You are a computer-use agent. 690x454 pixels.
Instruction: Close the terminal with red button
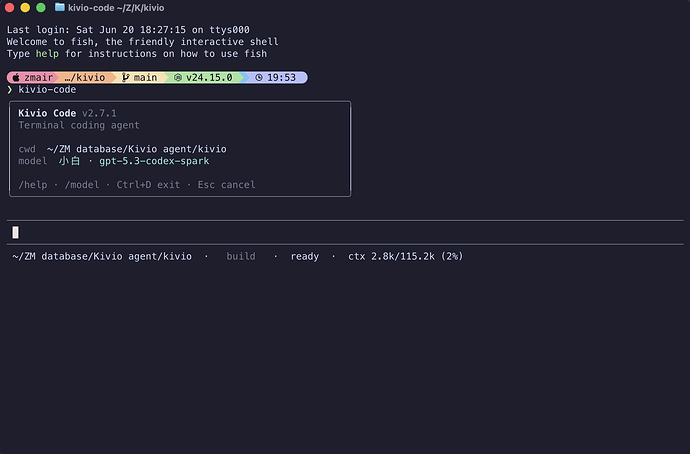(x=10, y=7)
